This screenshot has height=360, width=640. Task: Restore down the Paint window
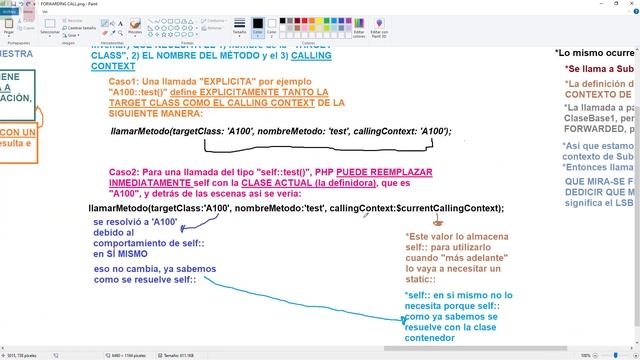[616, 4]
